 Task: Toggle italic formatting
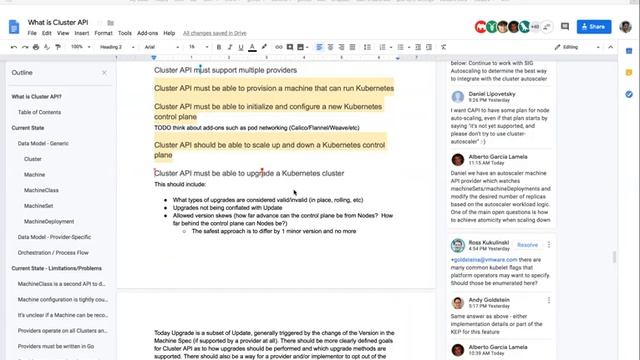[x=230, y=47]
